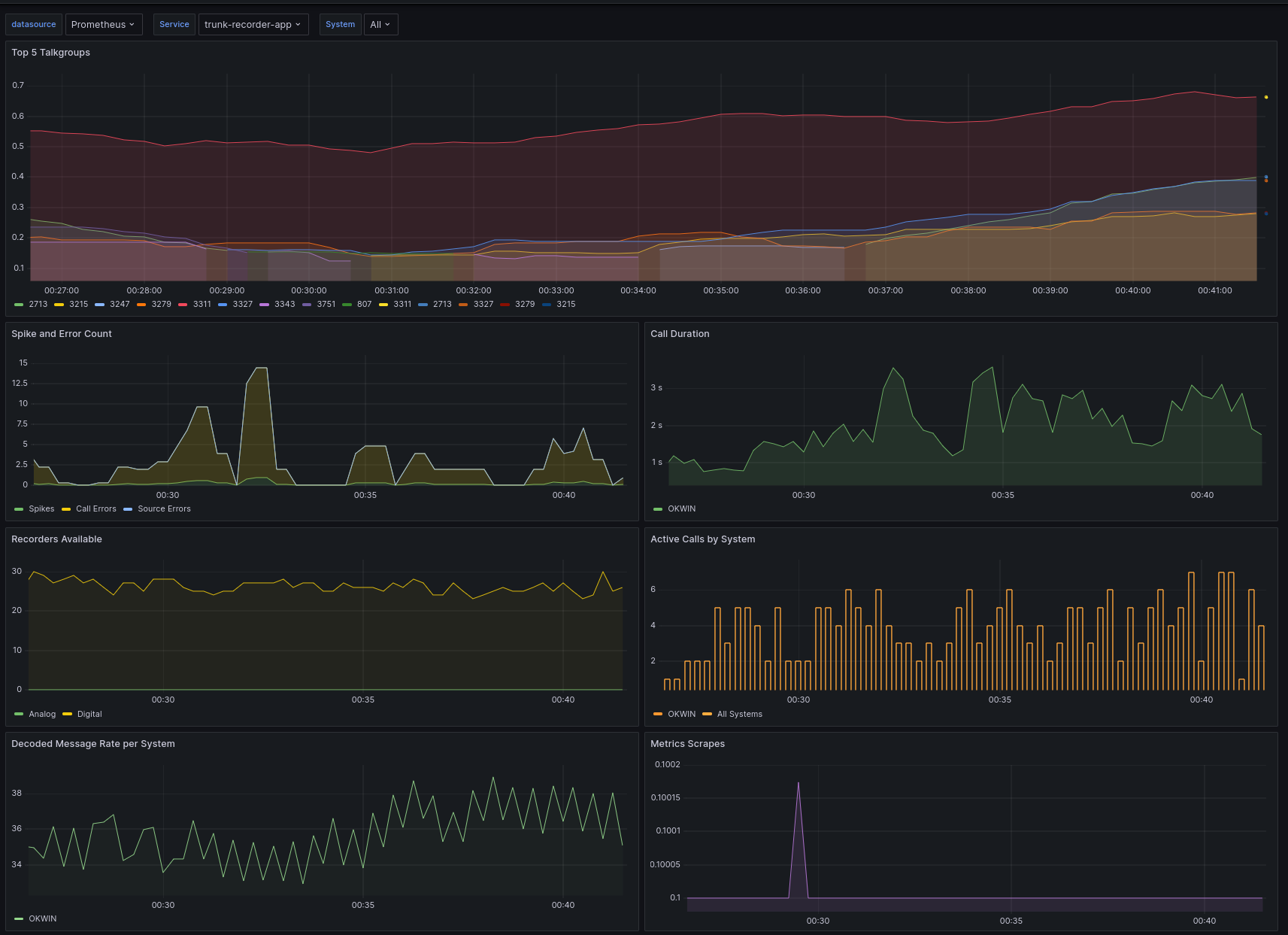The height and width of the screenshot is (935, 1288).
Task: Open the Call Duration panel title
Action: (680, 334)
